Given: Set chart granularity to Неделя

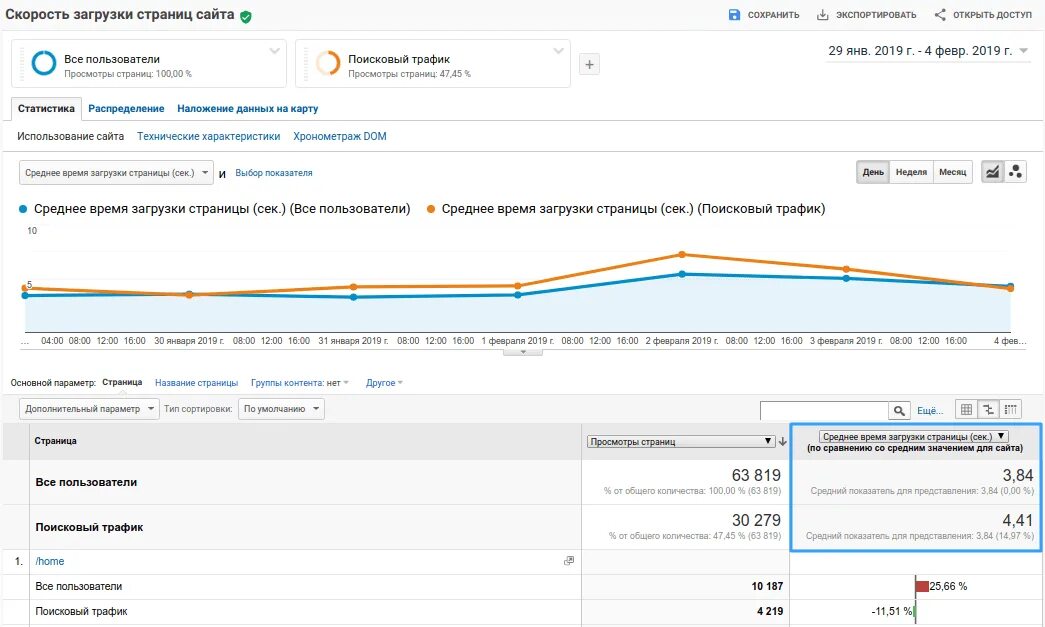Looking at the screenshot, I should [911, 172].
